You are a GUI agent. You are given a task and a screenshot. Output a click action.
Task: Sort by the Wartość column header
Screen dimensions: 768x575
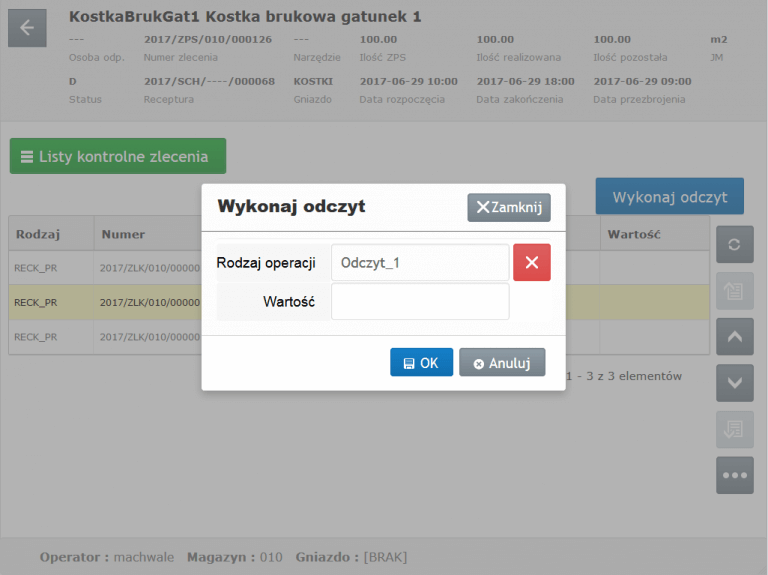pos(654,234)
